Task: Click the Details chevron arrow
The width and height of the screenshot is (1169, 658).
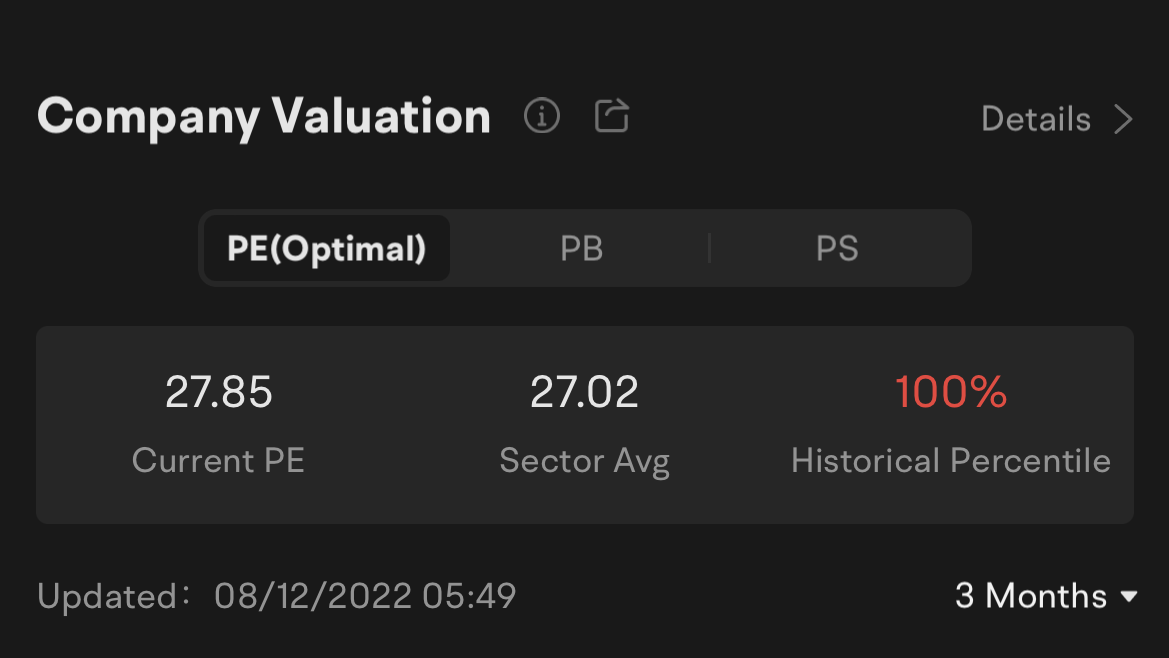Action: 1123,119
